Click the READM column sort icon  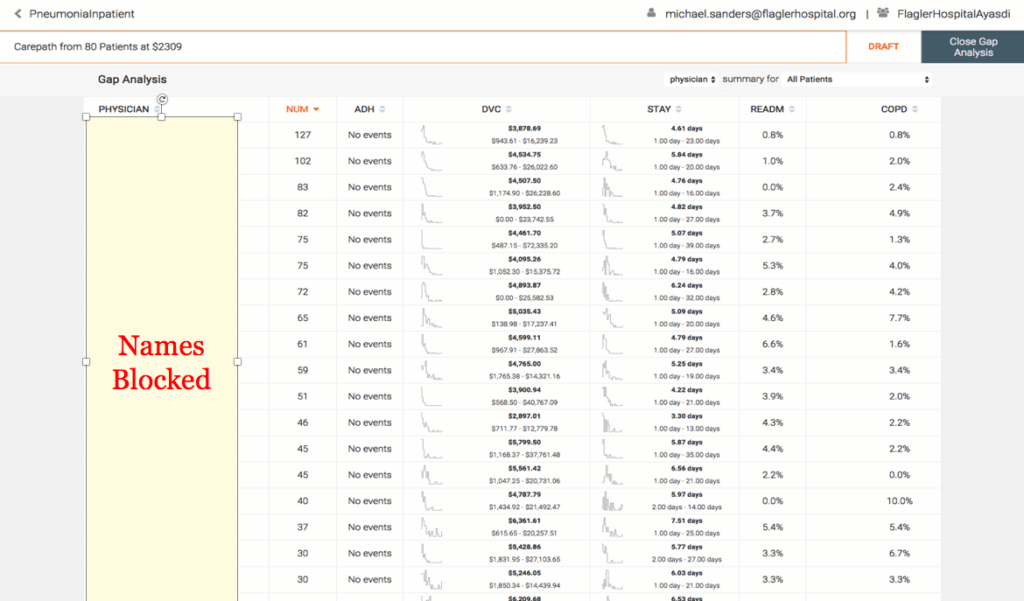point(792,109)
